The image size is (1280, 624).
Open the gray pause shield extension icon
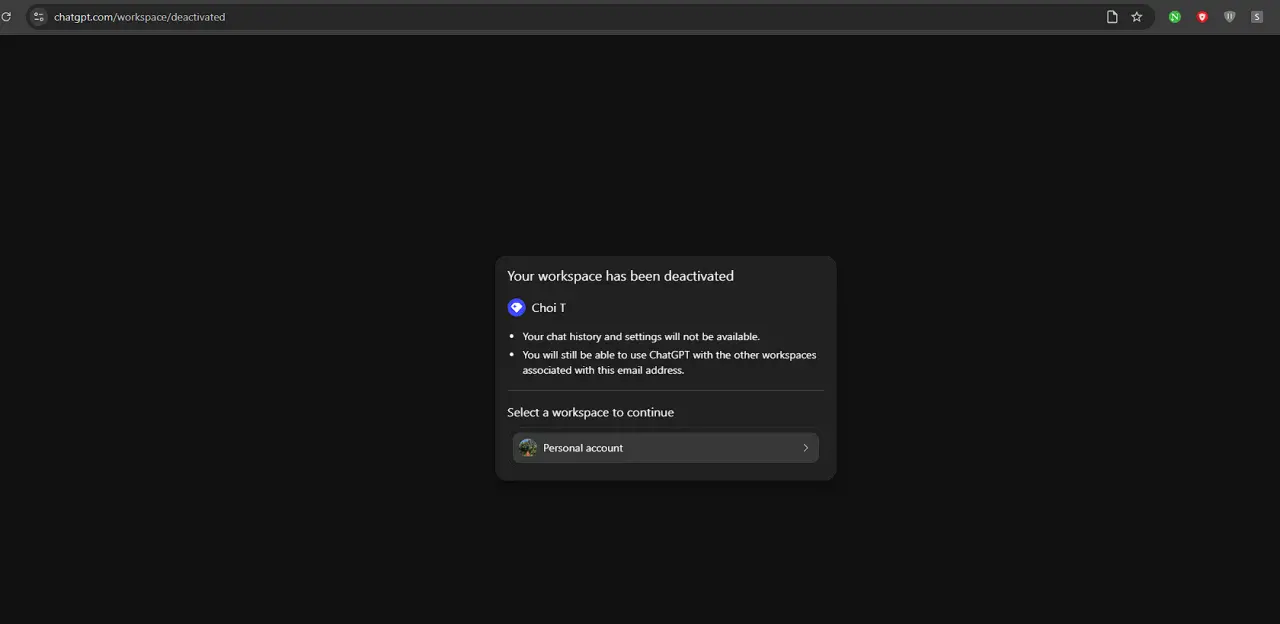point(1229,17)
